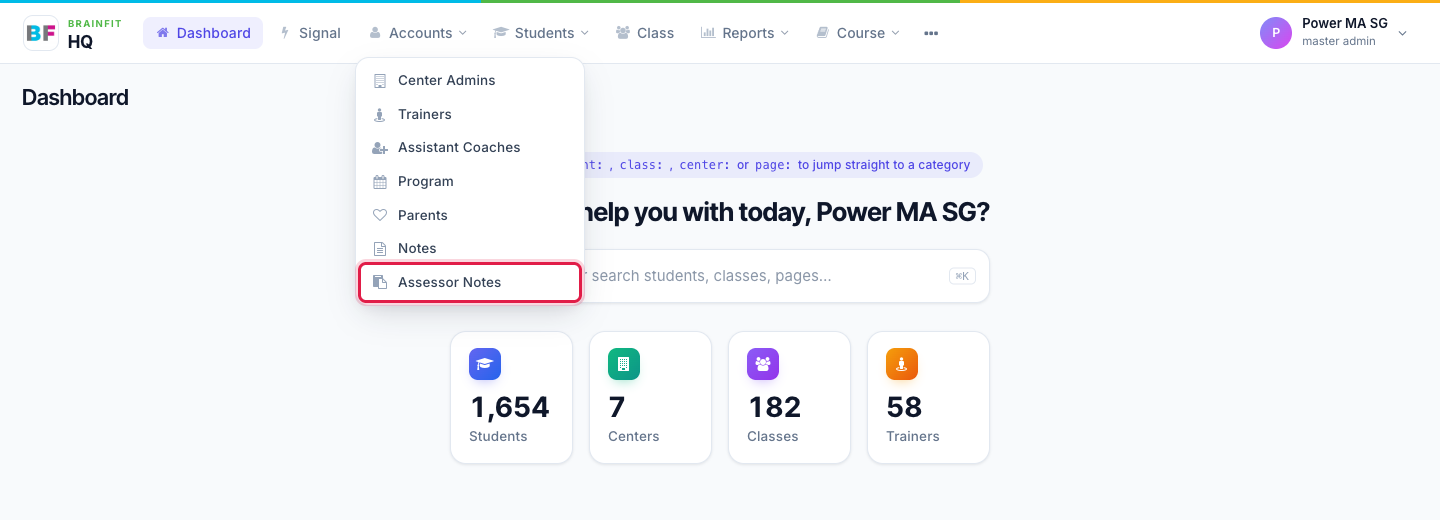Click the BrainFit HQ logo icon
The height and width of the screenshot is (520, 1440).
(41, 33)
